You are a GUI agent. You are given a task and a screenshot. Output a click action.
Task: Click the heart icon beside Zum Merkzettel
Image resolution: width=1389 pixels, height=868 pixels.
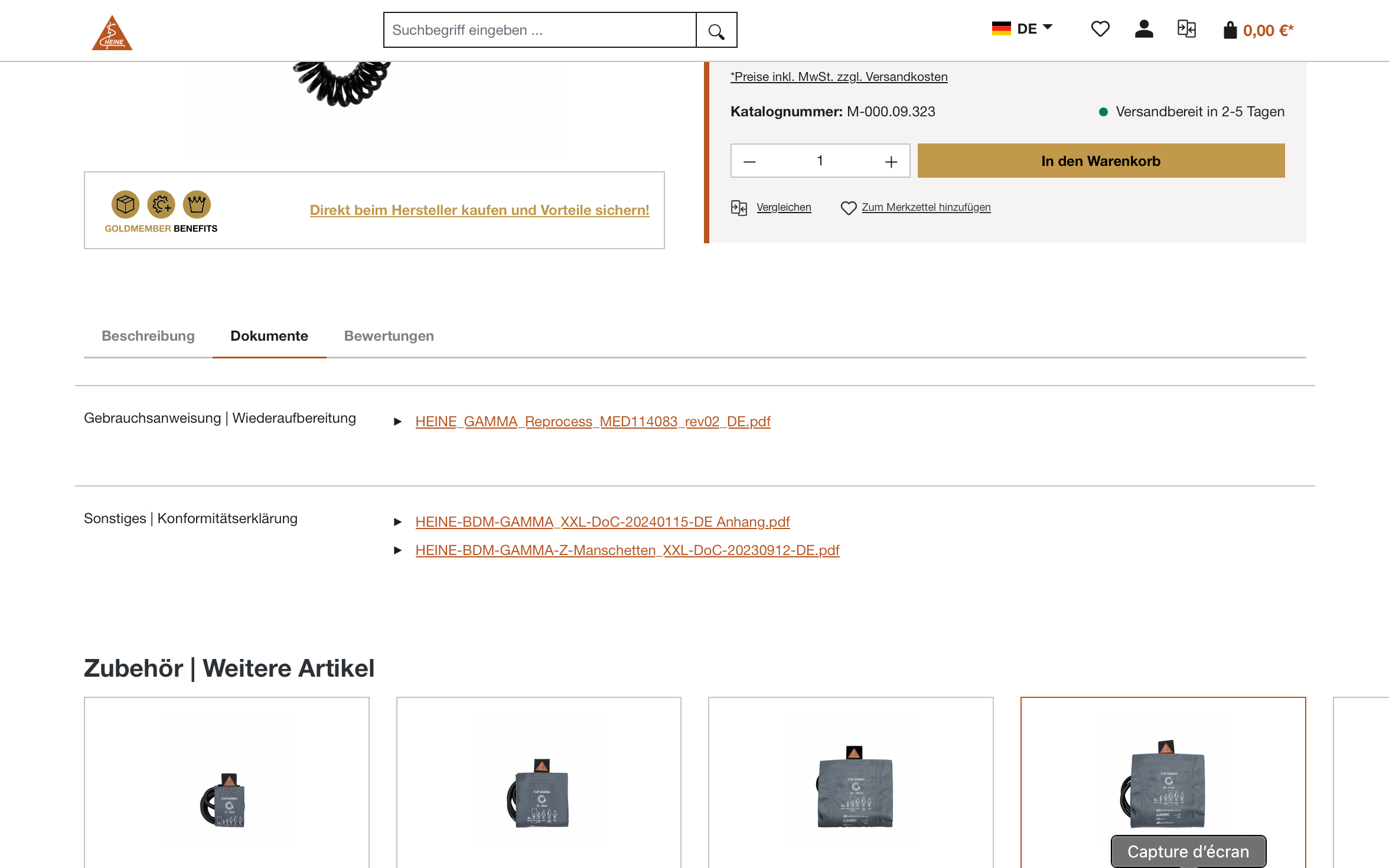tap(849, 208)
